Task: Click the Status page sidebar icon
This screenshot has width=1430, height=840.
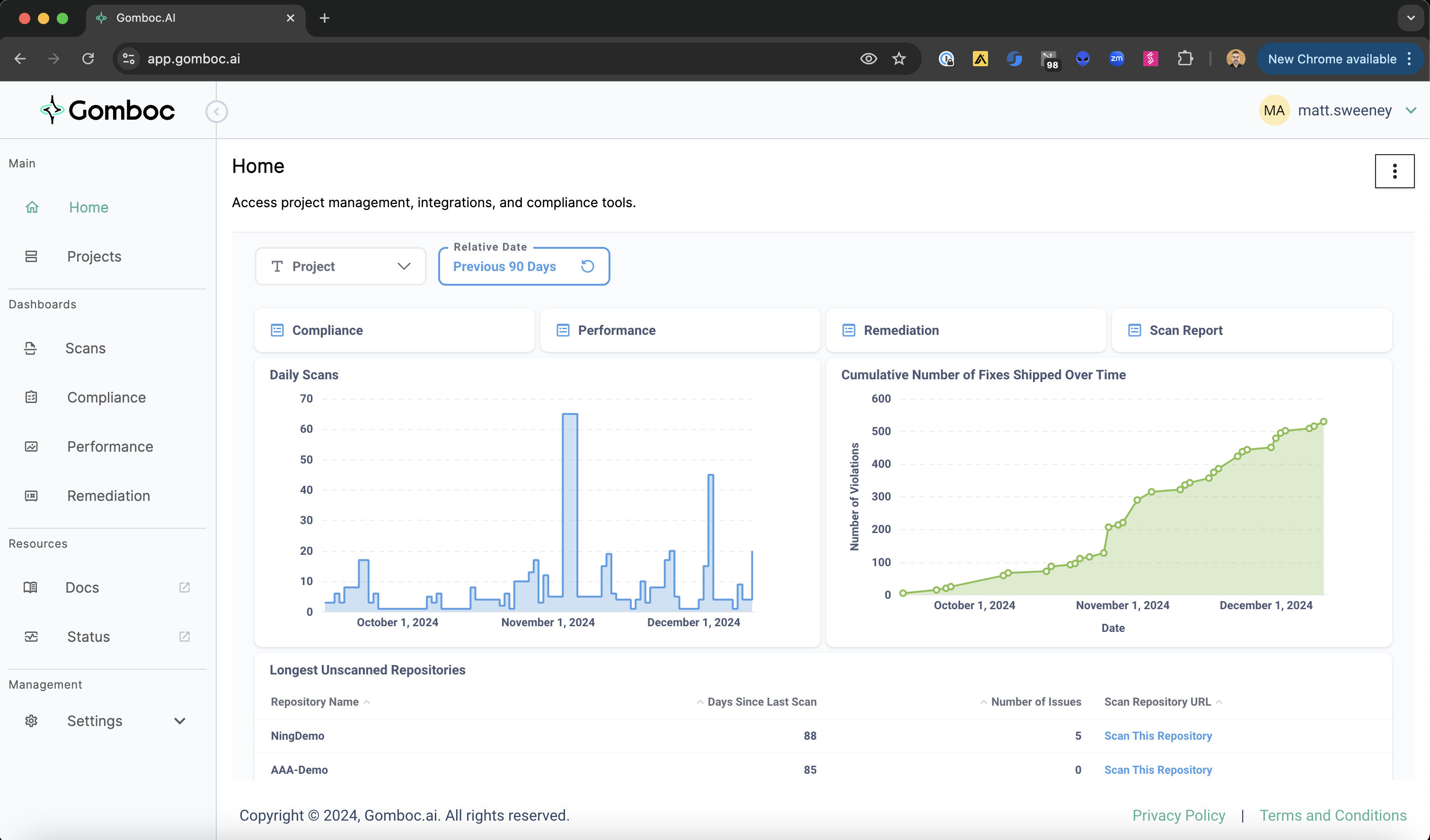Action: 31,636
